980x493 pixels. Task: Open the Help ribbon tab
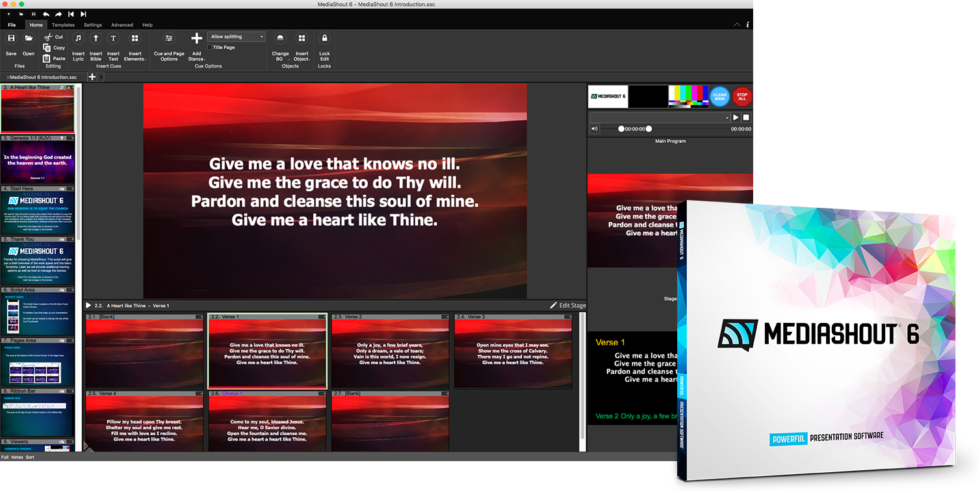(148, 25)
